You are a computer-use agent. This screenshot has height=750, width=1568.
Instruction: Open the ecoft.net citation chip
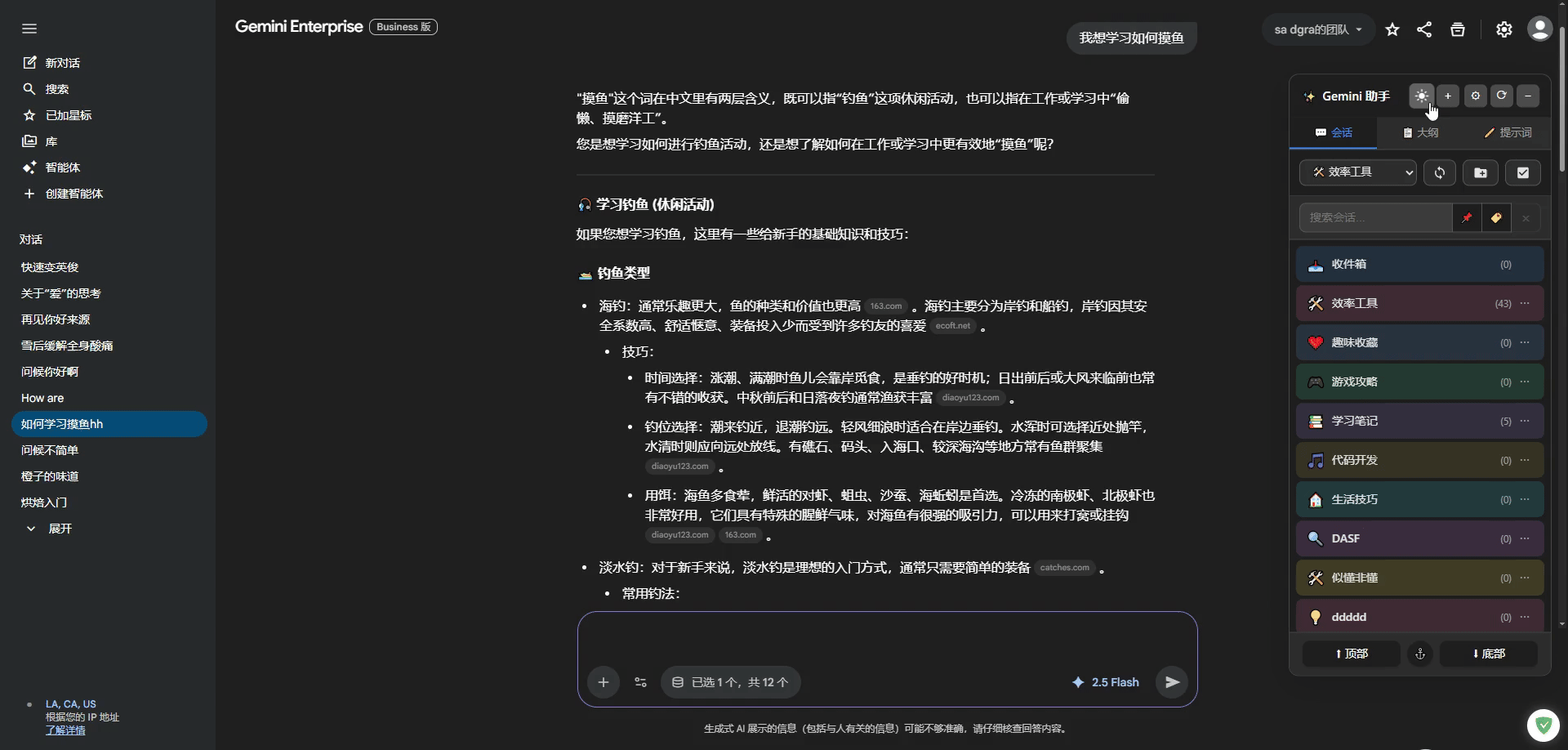pyautogui.click(x=952, y=326)
